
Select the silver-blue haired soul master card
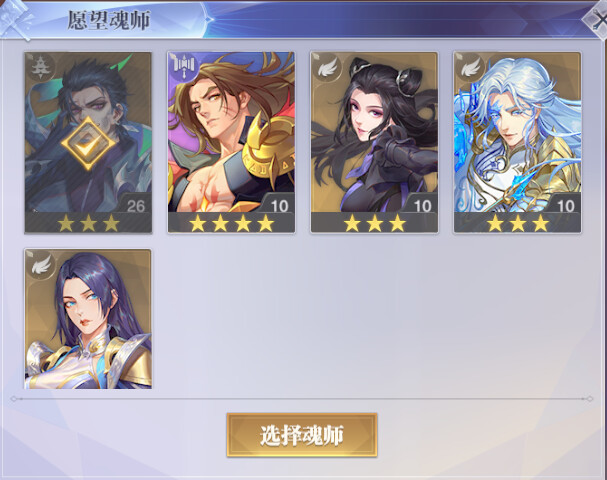click(518, 142)
